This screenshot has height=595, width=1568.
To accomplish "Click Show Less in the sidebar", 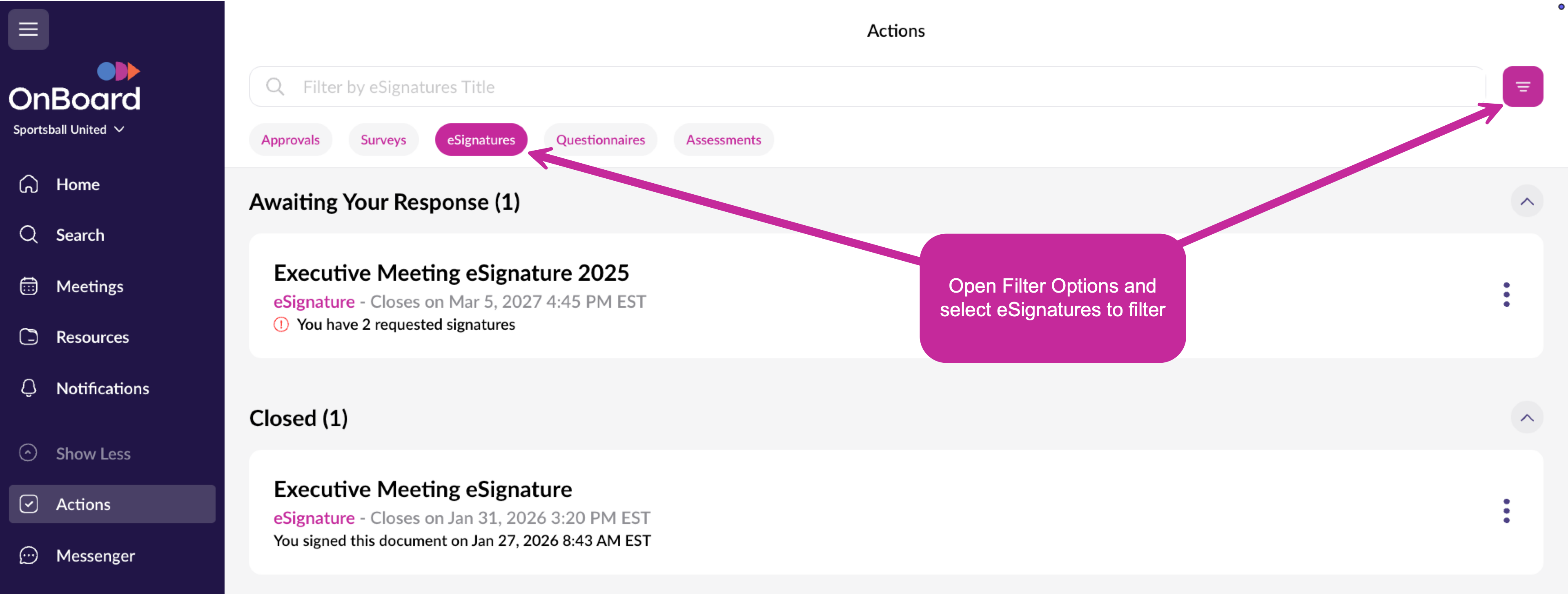I will (x=93, y=454).
